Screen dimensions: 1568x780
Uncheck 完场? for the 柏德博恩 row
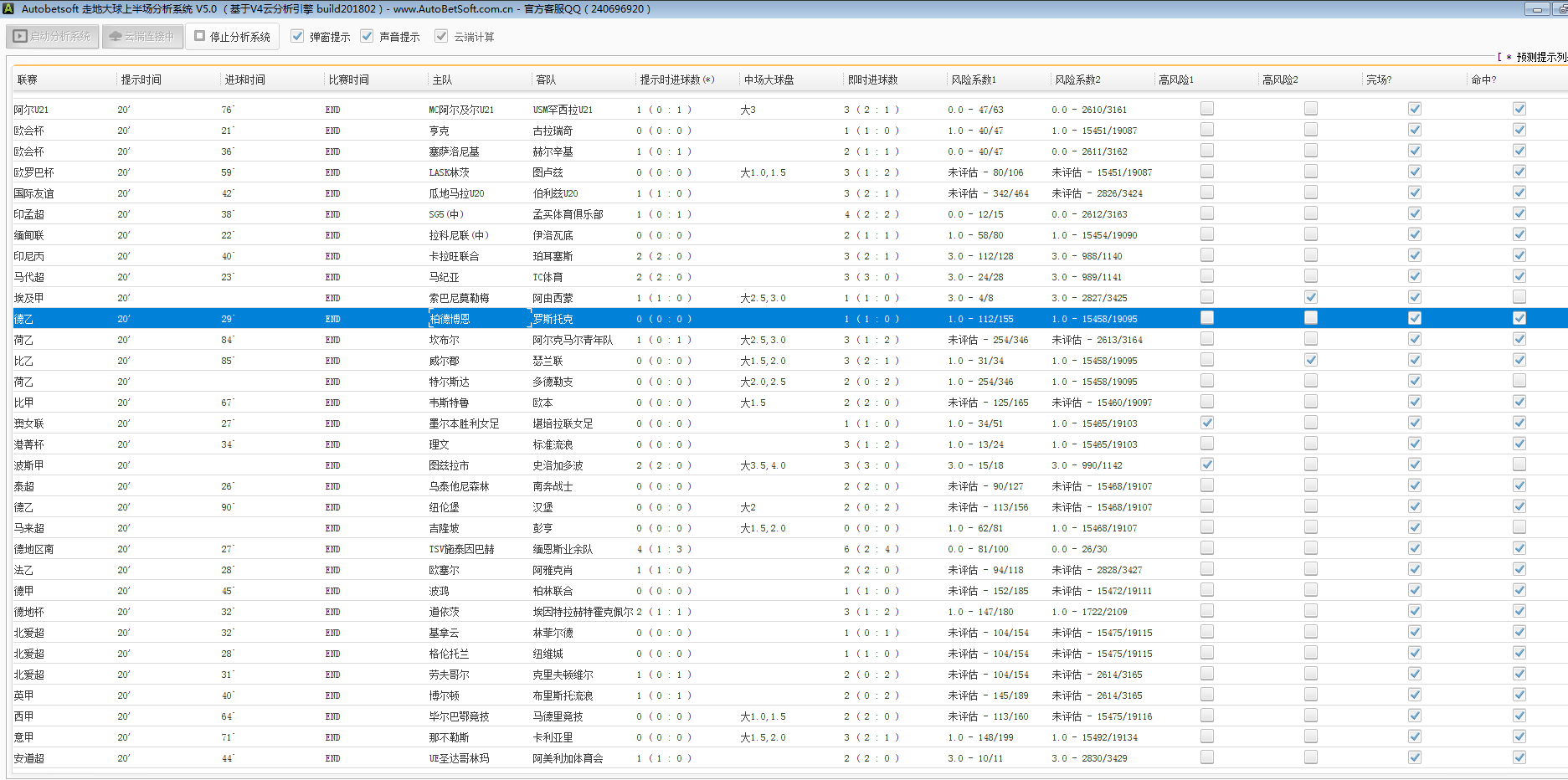[x=1414, y=318]
